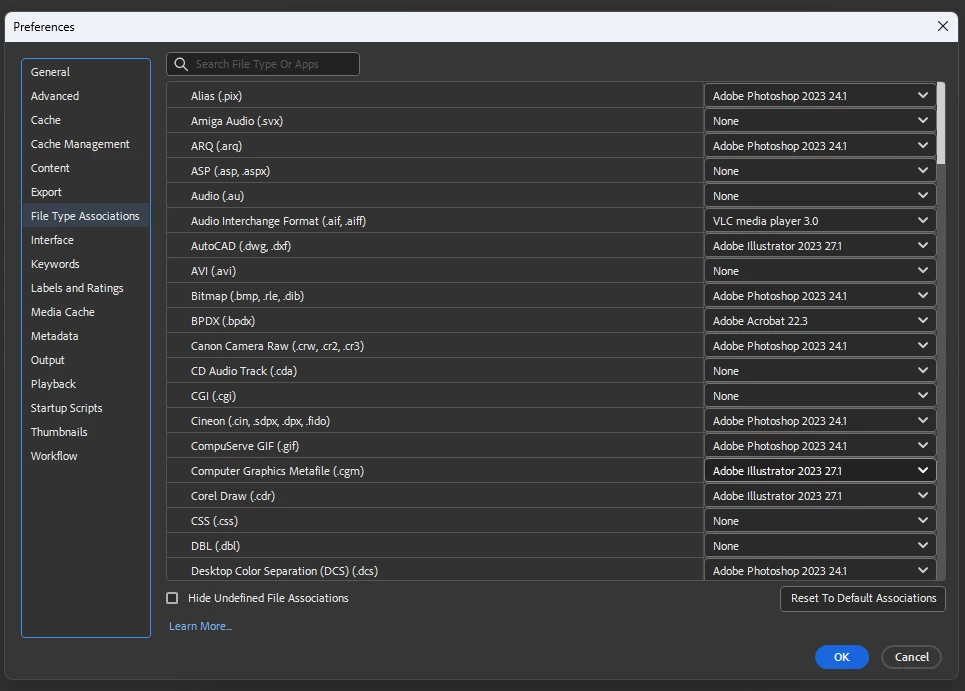Select the Canon Camera Raw file type label
965x691 pixels.
pos(278,346)
